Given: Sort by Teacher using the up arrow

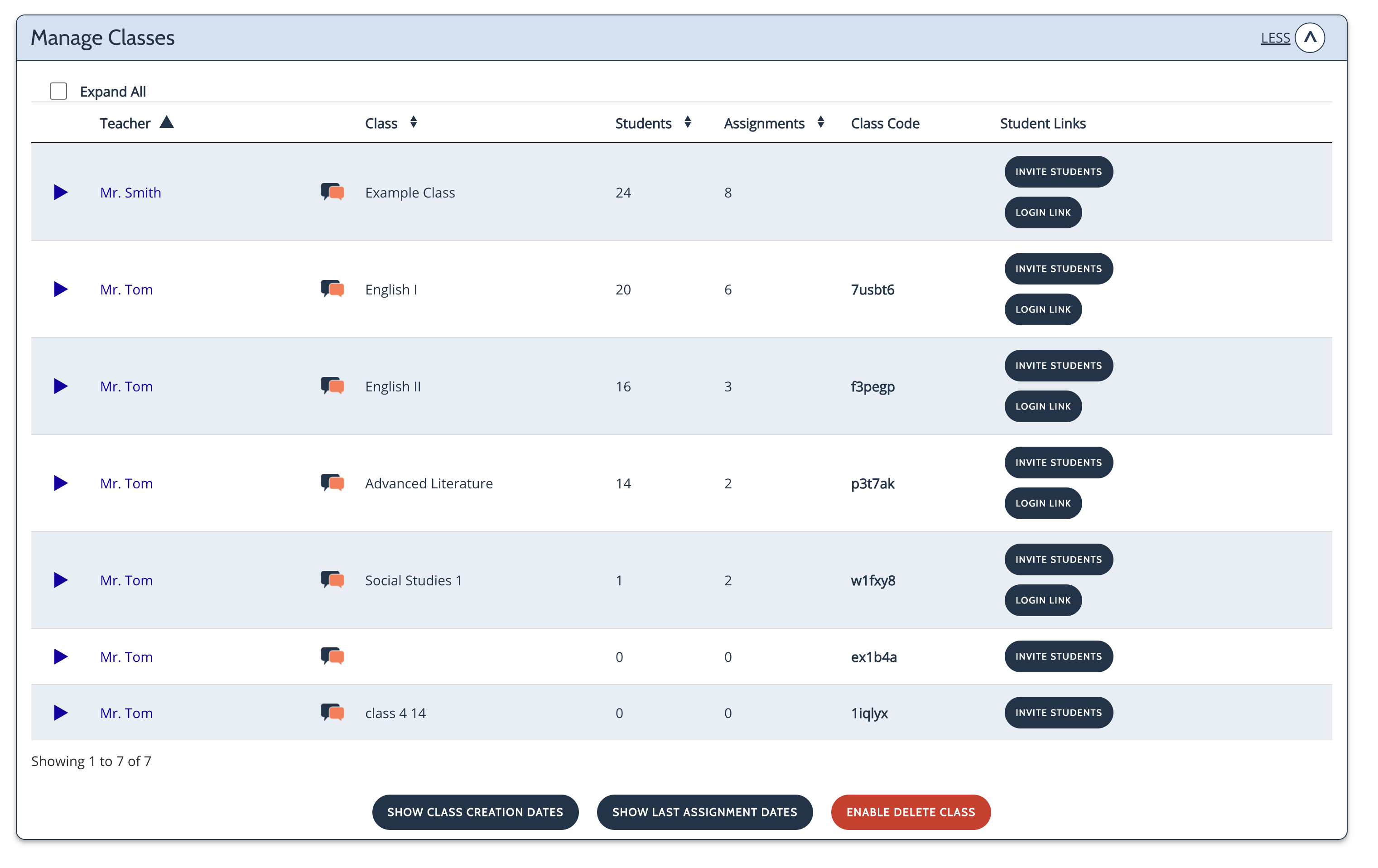Looking at the screenshot, I should pos(167,122).
